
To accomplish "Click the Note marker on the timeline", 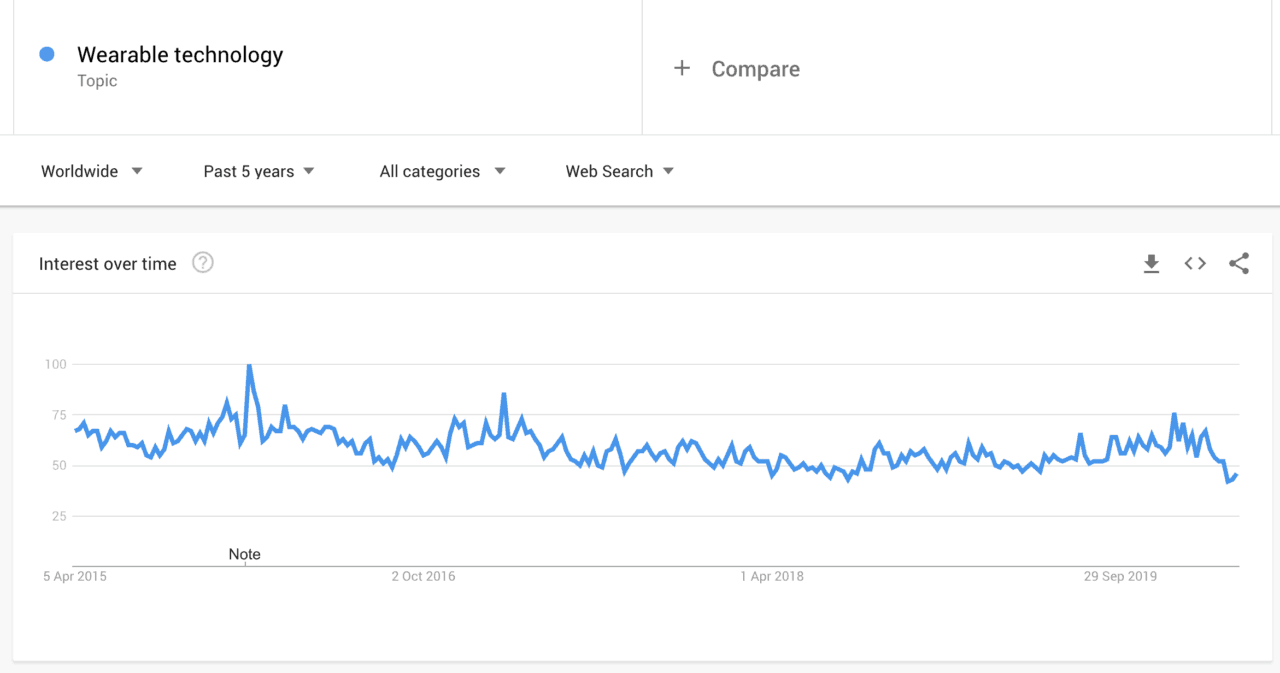I will (244, 554).
